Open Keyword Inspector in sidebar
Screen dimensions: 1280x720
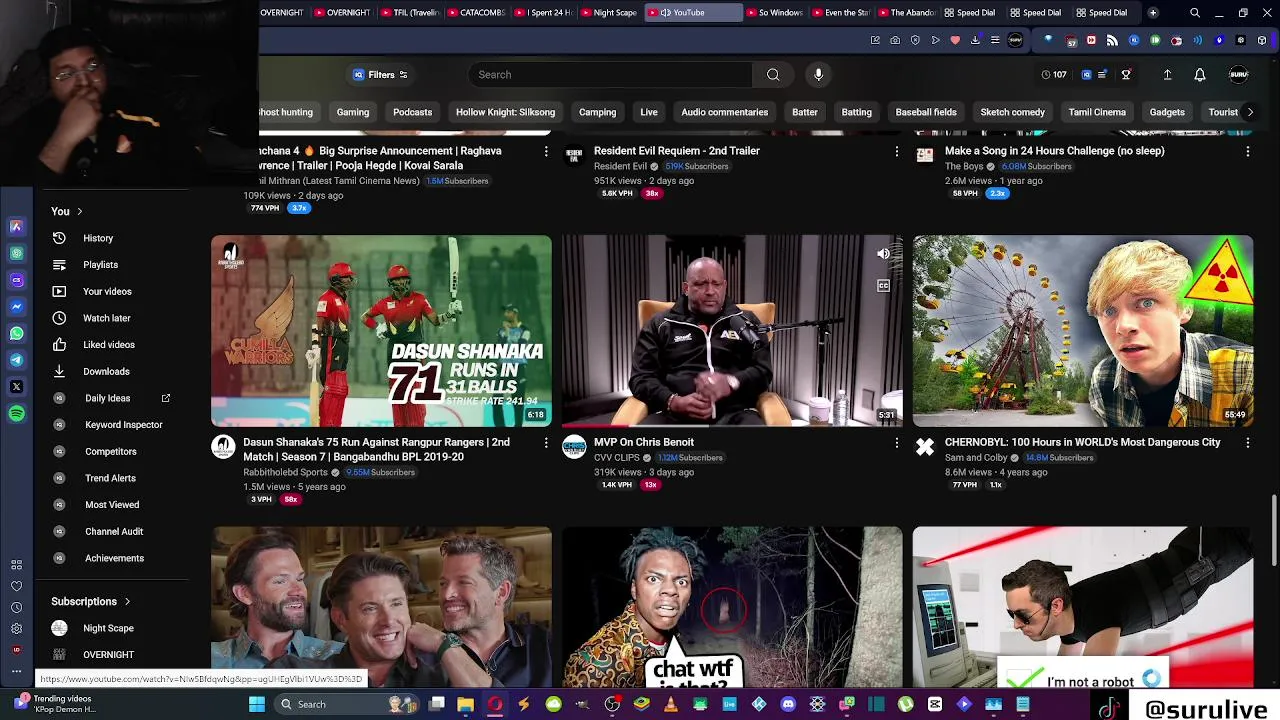[x=123, y=425]
